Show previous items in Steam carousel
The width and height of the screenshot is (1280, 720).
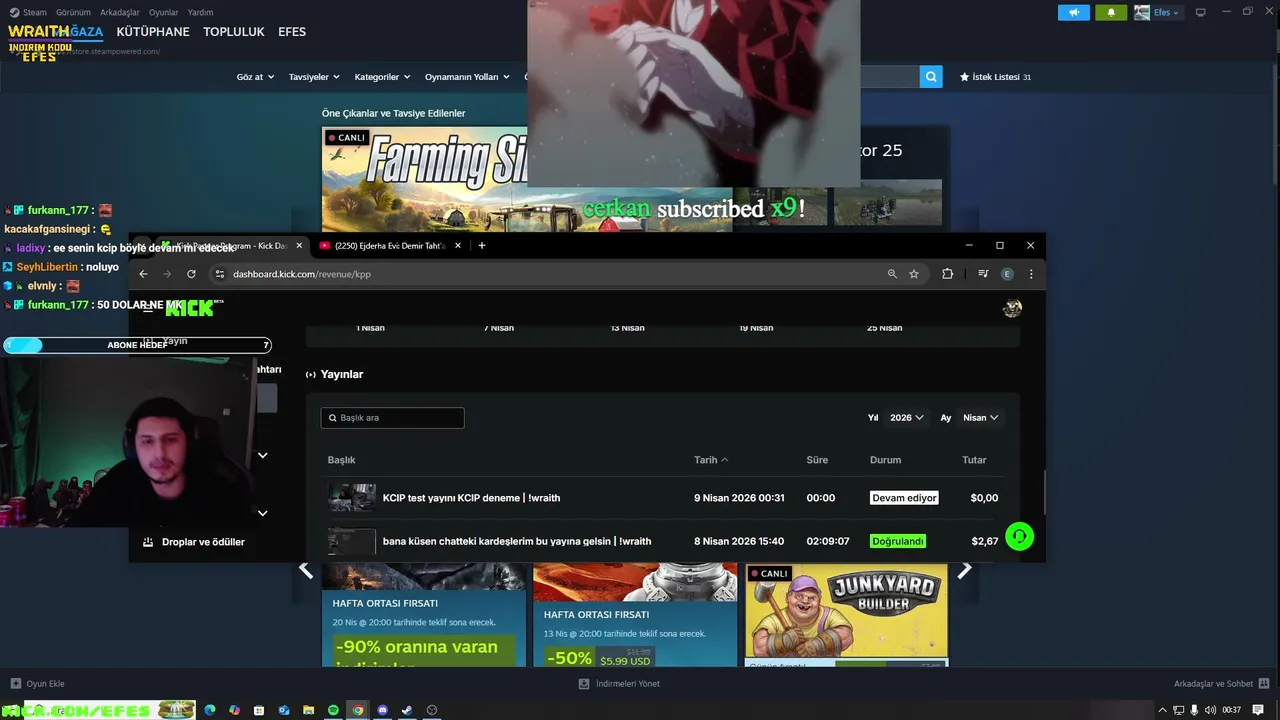point(306,570)
